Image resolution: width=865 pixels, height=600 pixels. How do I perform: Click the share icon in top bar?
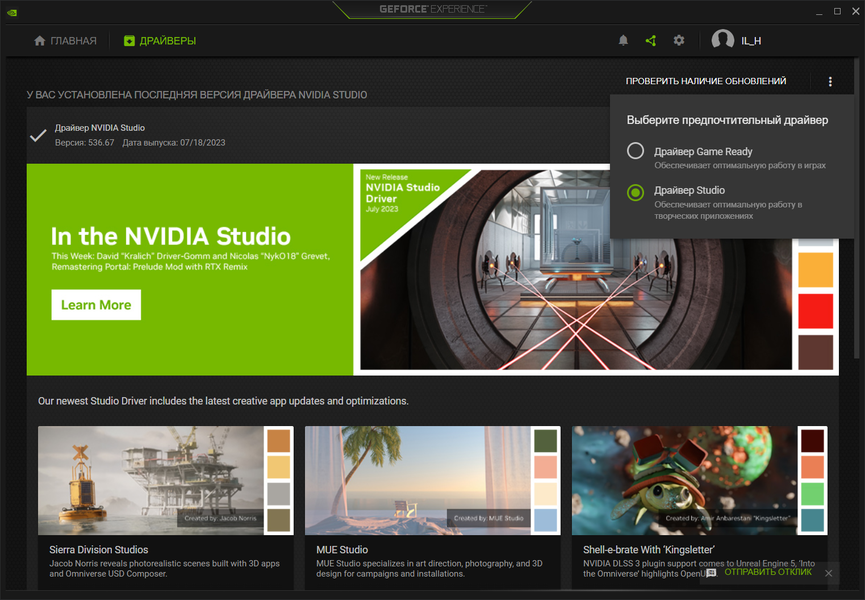click(651, 40)
